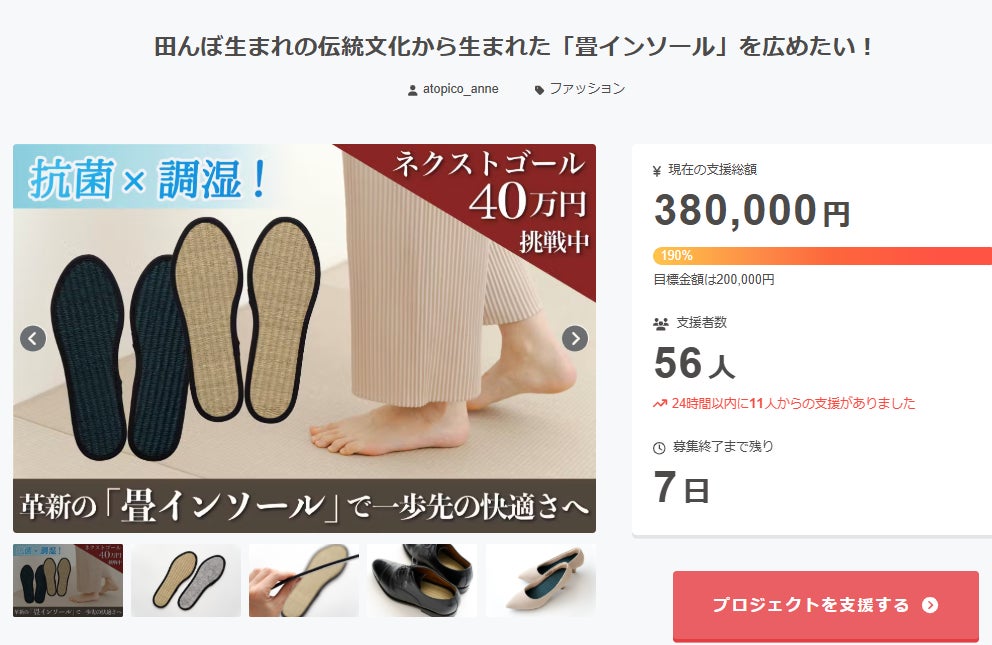Select the first thumbnail with insoles banner

pos(68,580)
